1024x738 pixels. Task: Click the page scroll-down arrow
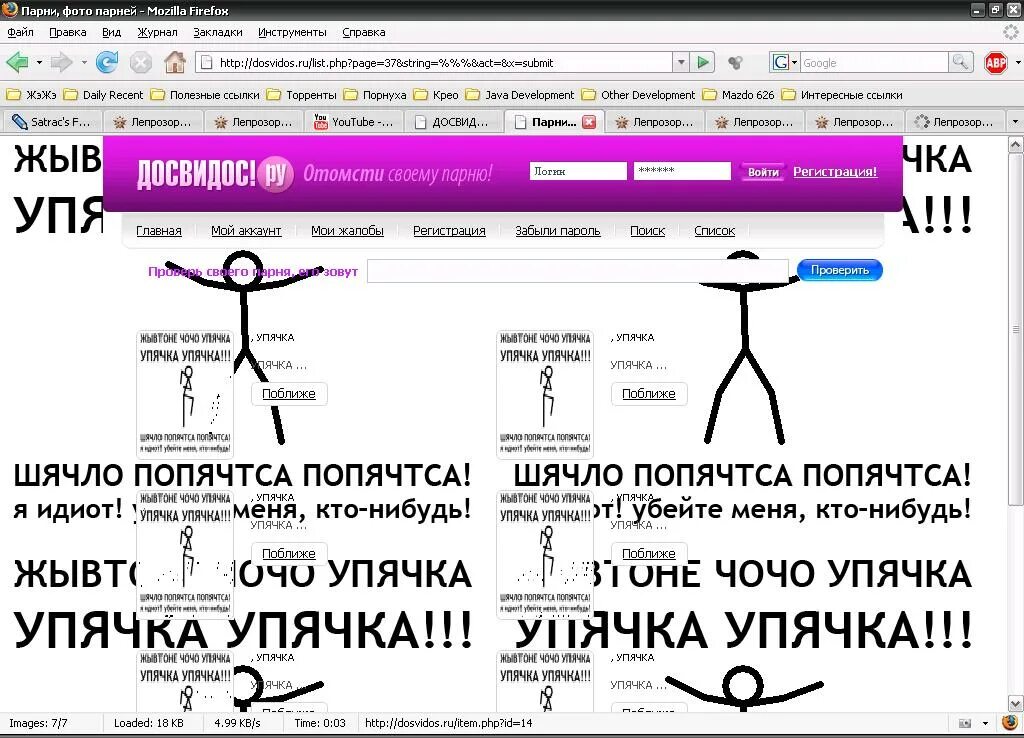(x=1016, y=703)
